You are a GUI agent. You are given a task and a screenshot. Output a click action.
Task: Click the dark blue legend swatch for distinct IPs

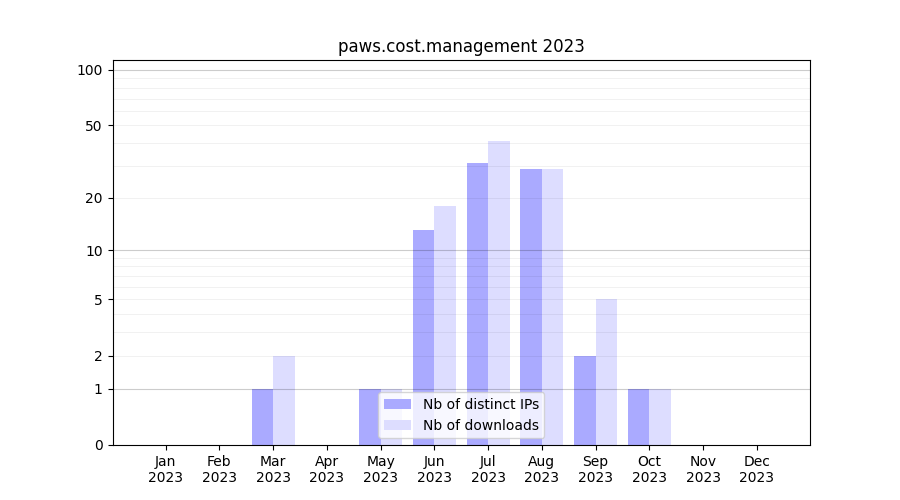pos(397,404)
